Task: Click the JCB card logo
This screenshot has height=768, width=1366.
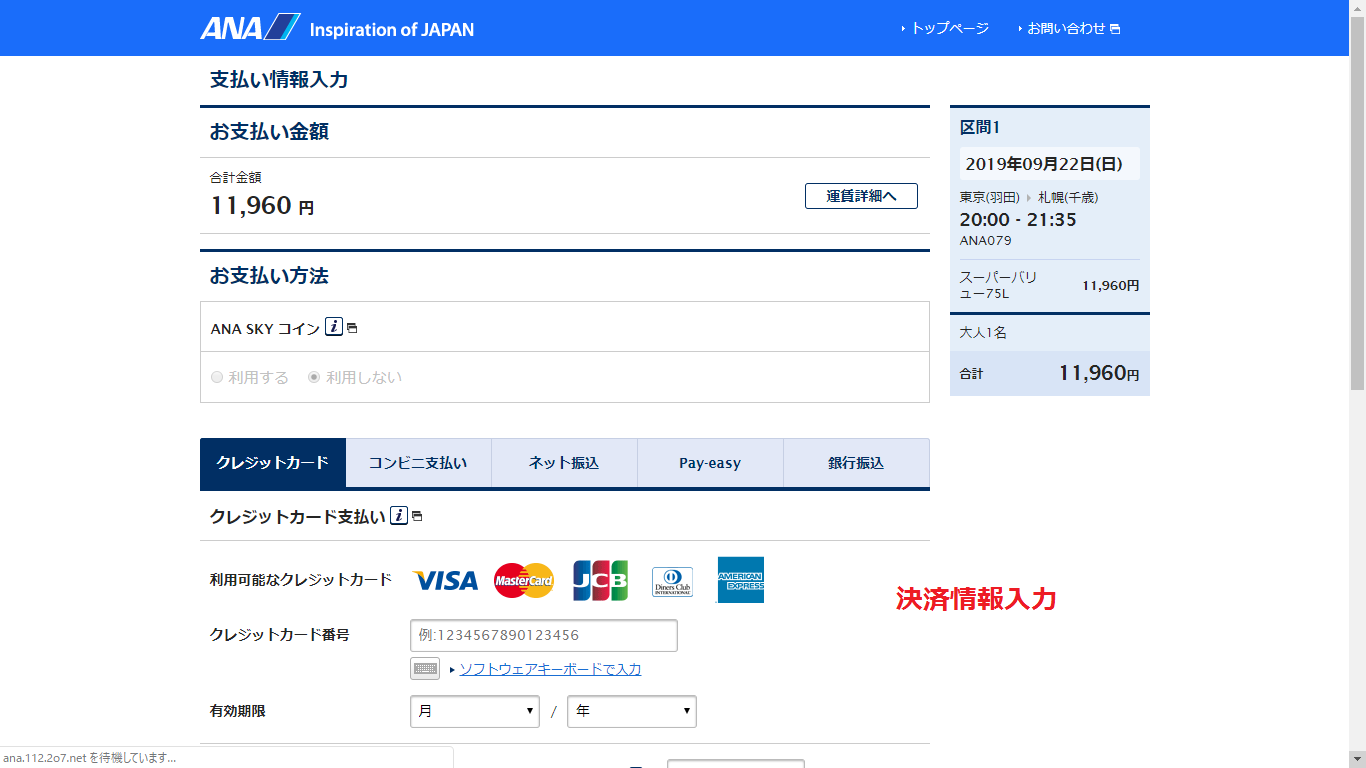Action: tap(600, 580)
